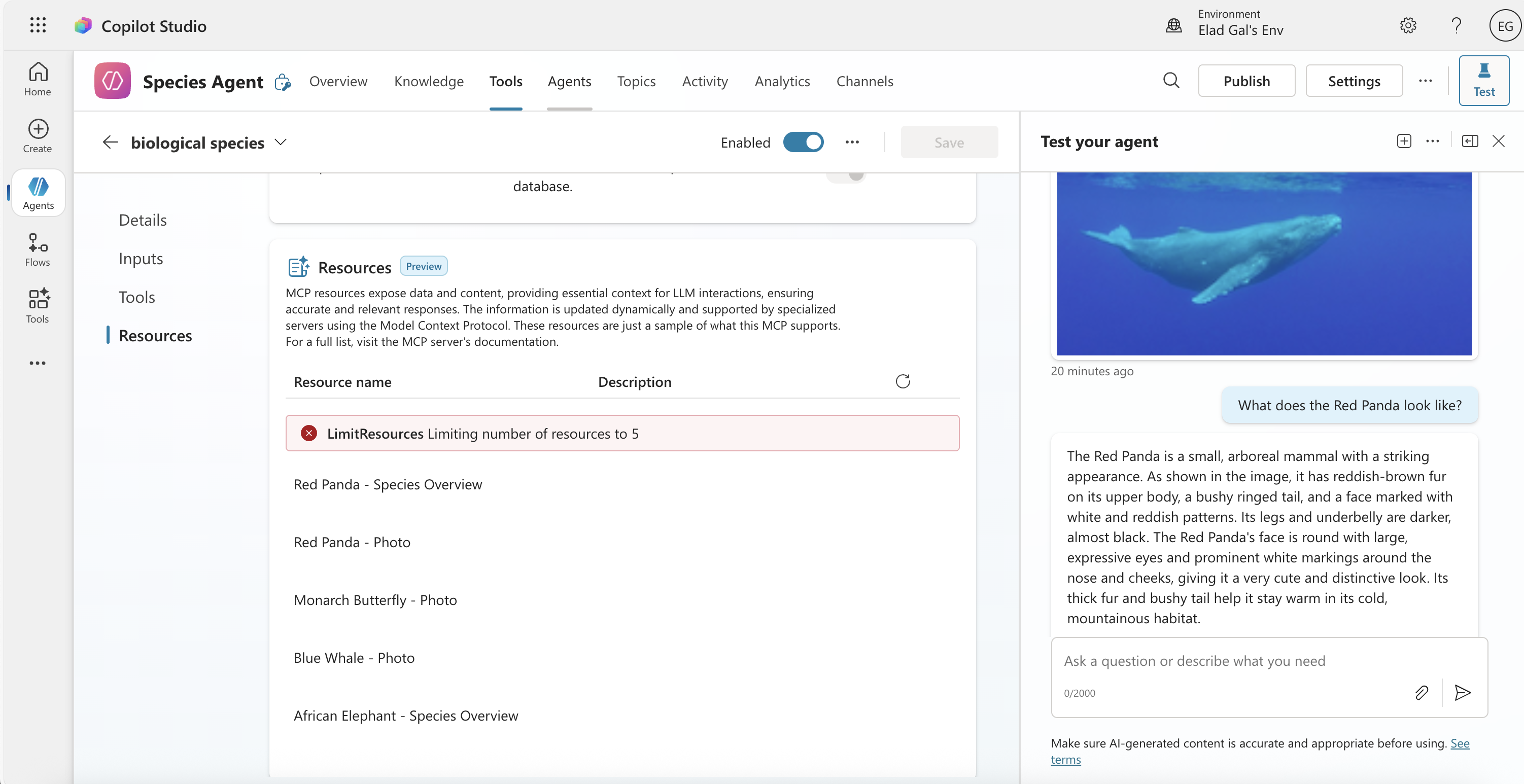Image resolution: width=1524 pixels, height=784 pixels.
Task: Expand the biological species dropdown chevron
Action: pos(281,142)
